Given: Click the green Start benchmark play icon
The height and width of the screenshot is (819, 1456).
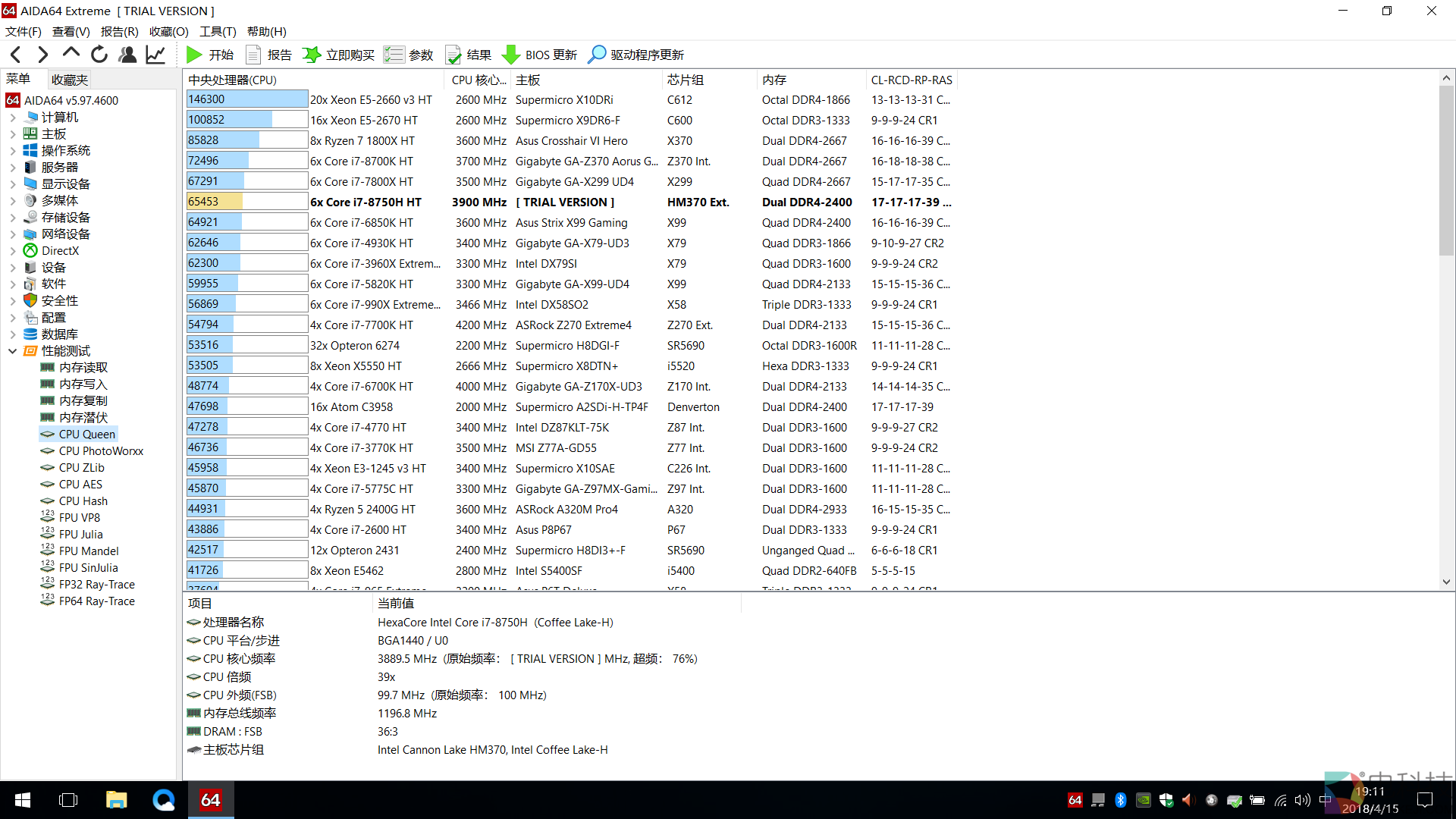Looking at the screenshot, I should [194, 55].
